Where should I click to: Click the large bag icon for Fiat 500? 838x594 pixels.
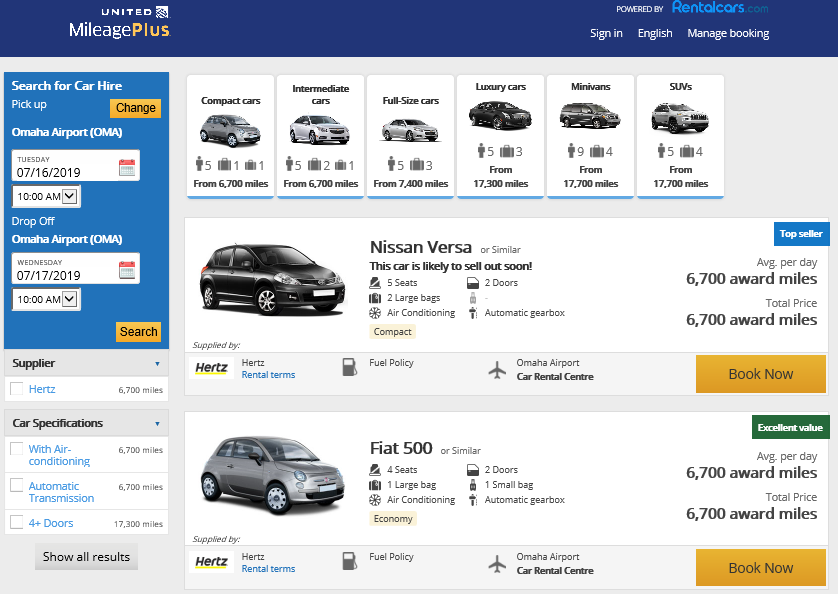375,485
